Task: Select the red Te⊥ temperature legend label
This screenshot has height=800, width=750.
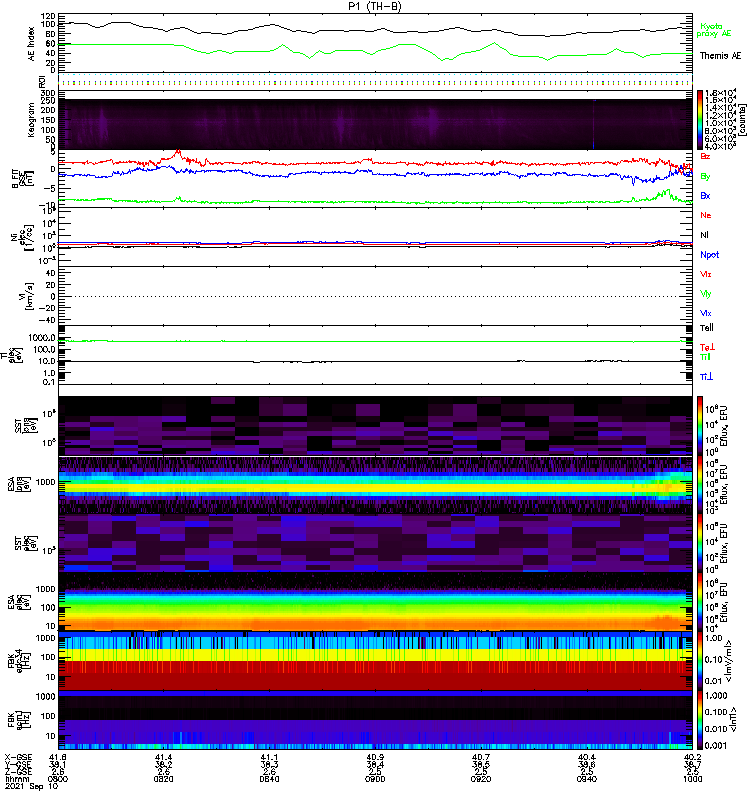Action: click(x=707, y=347)
